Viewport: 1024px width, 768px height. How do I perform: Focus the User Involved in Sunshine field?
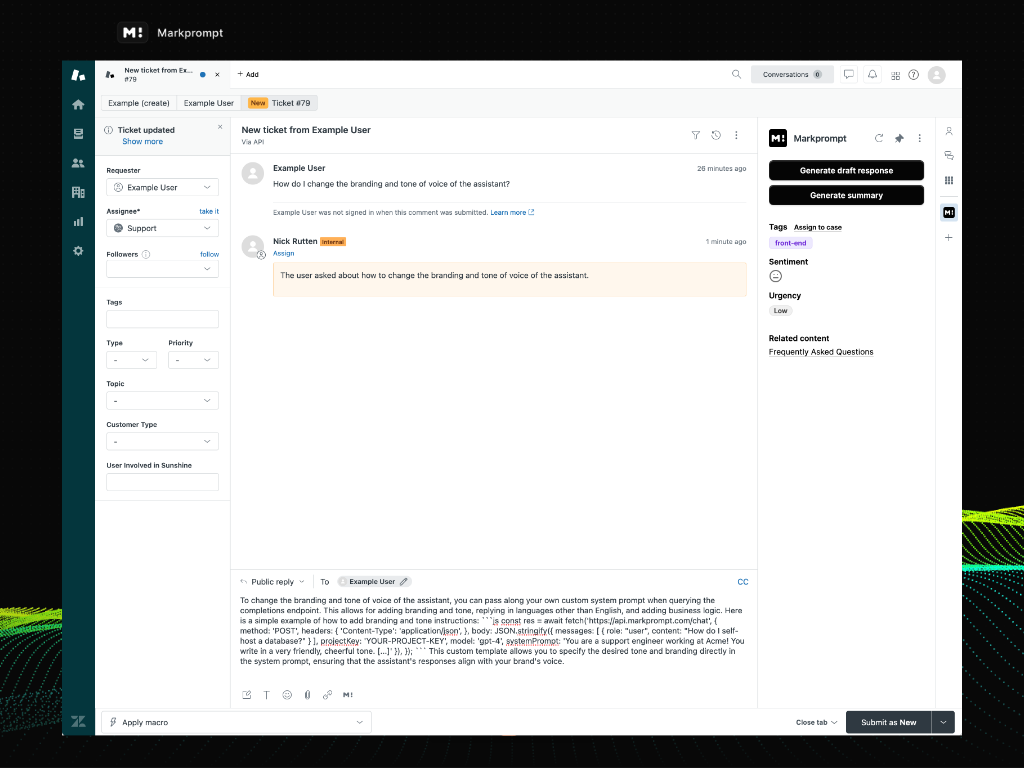point(163,482)
